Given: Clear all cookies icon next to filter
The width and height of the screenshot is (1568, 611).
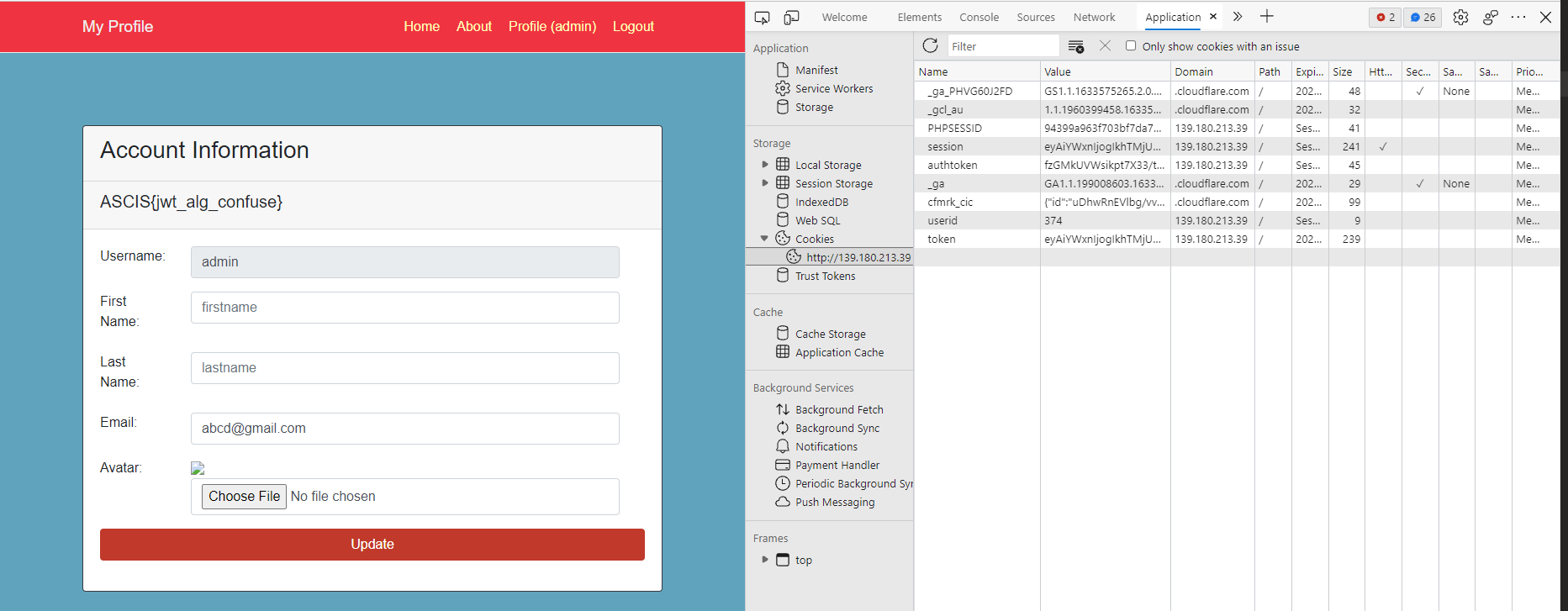Looking at the screenshot, I should click(1075, 46).
